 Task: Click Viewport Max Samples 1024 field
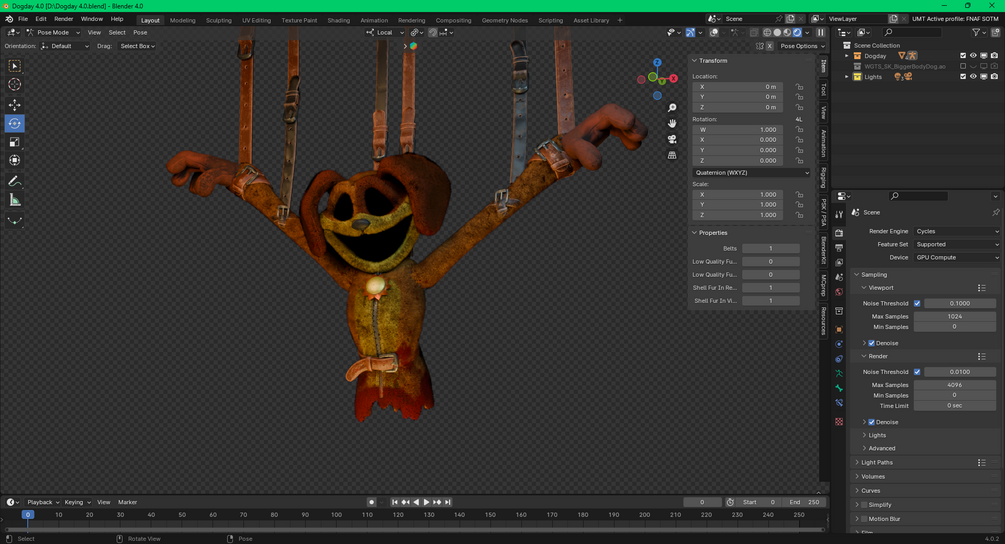tap(954, 317)
